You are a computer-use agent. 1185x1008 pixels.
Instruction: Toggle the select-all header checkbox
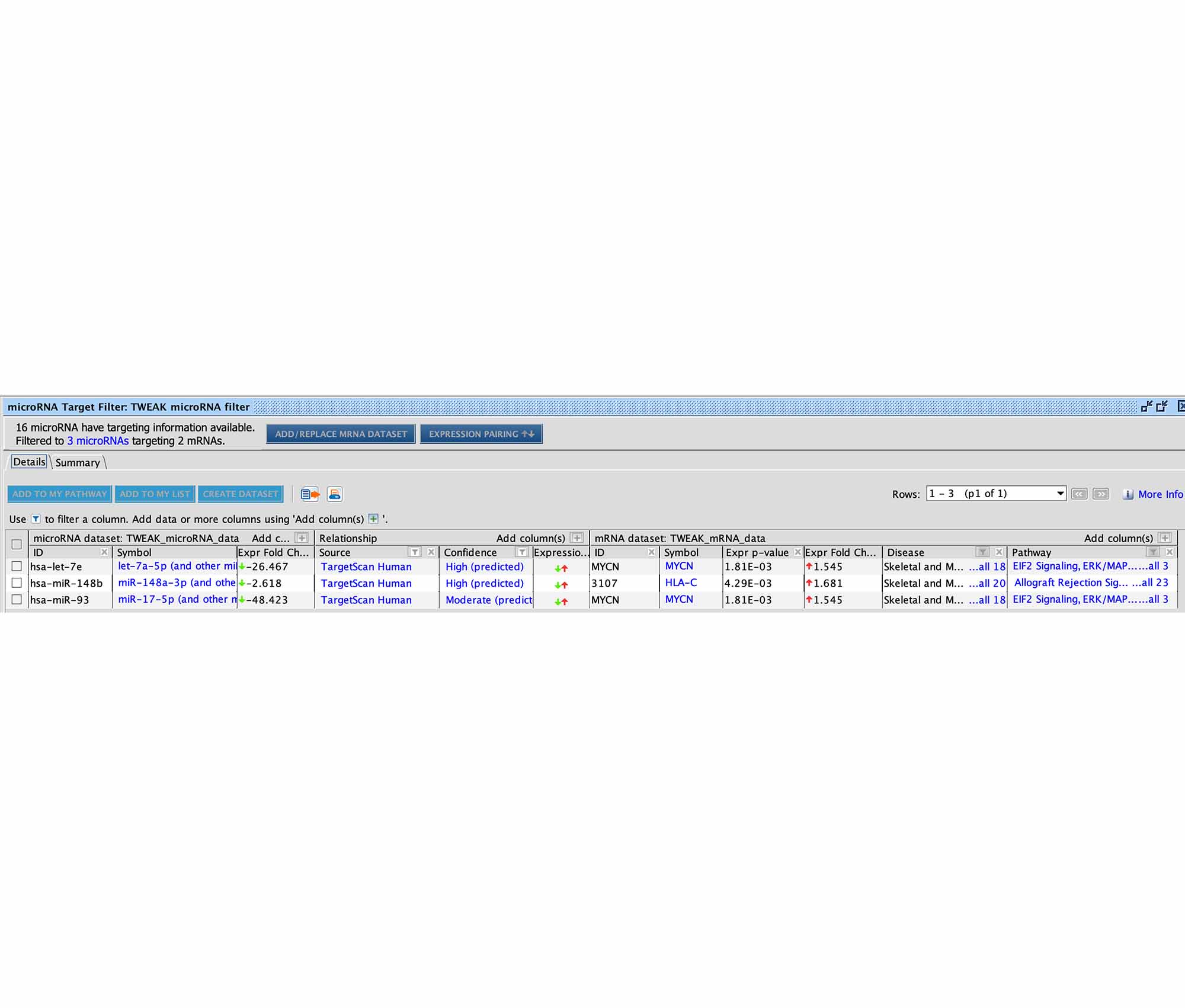[17, 544]
